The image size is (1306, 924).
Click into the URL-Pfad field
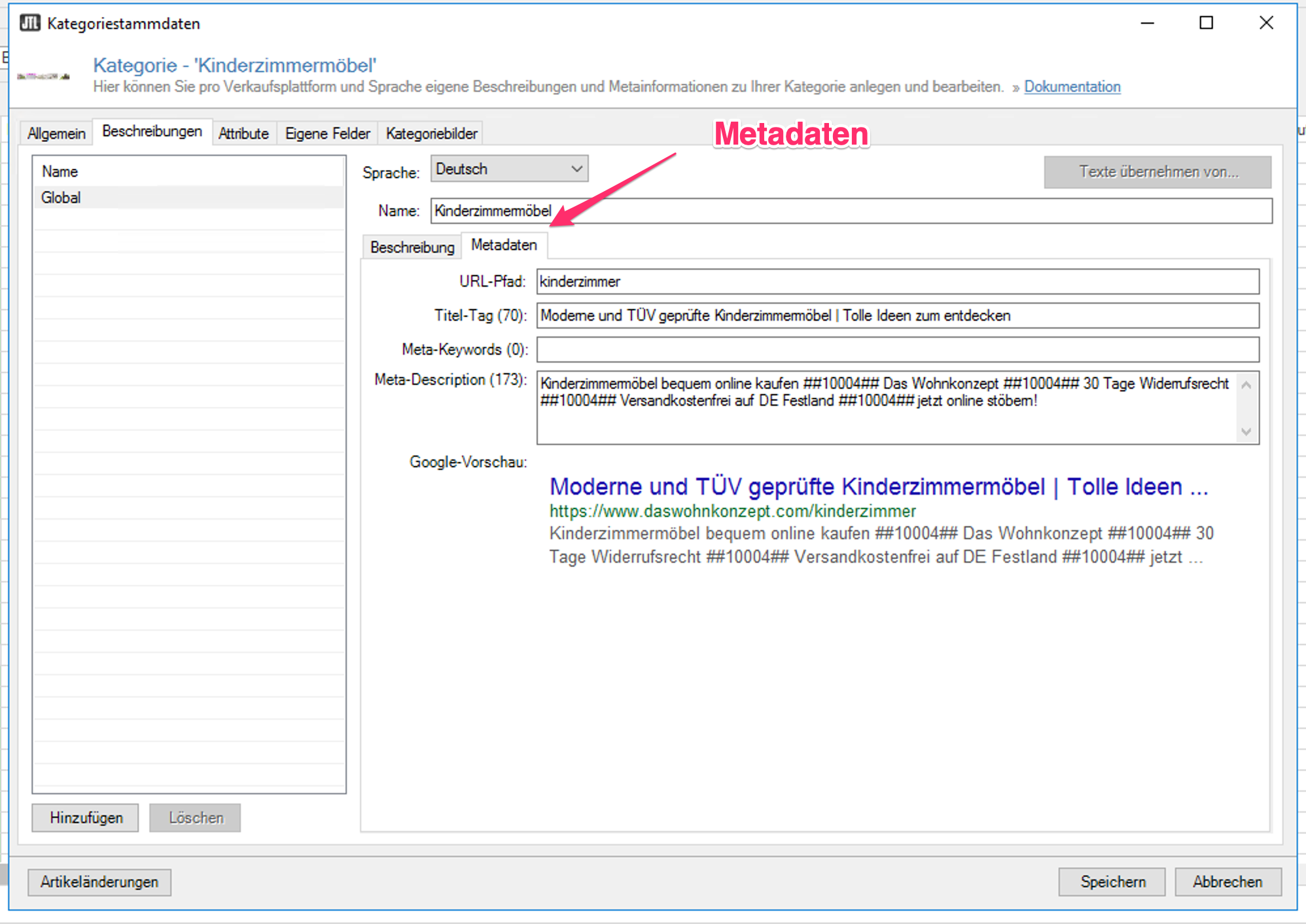tap(897, 281)
